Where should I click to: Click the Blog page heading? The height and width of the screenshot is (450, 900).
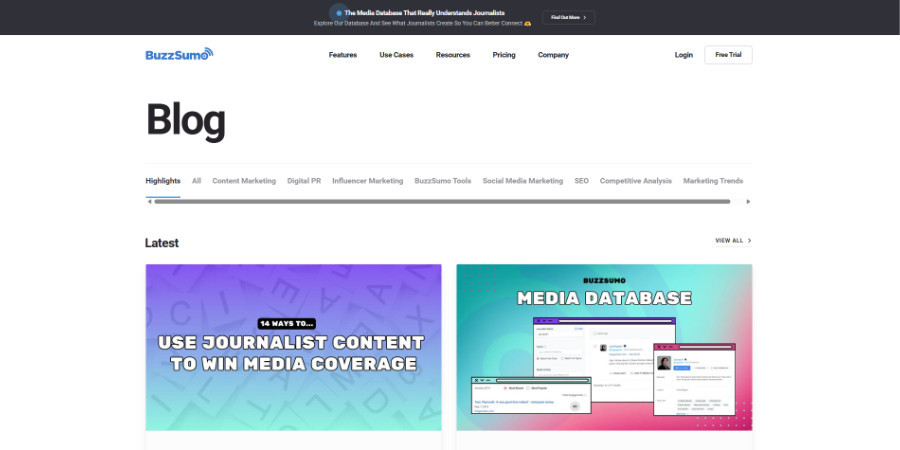(x=185, y=121)
